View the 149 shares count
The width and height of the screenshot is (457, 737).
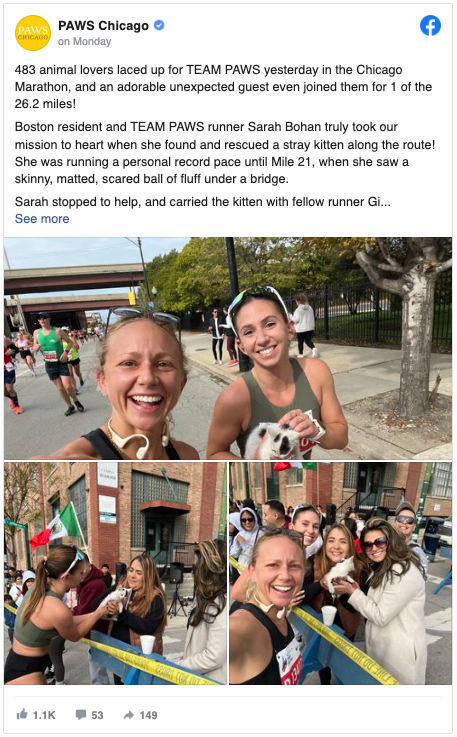(x=149, y=715)
